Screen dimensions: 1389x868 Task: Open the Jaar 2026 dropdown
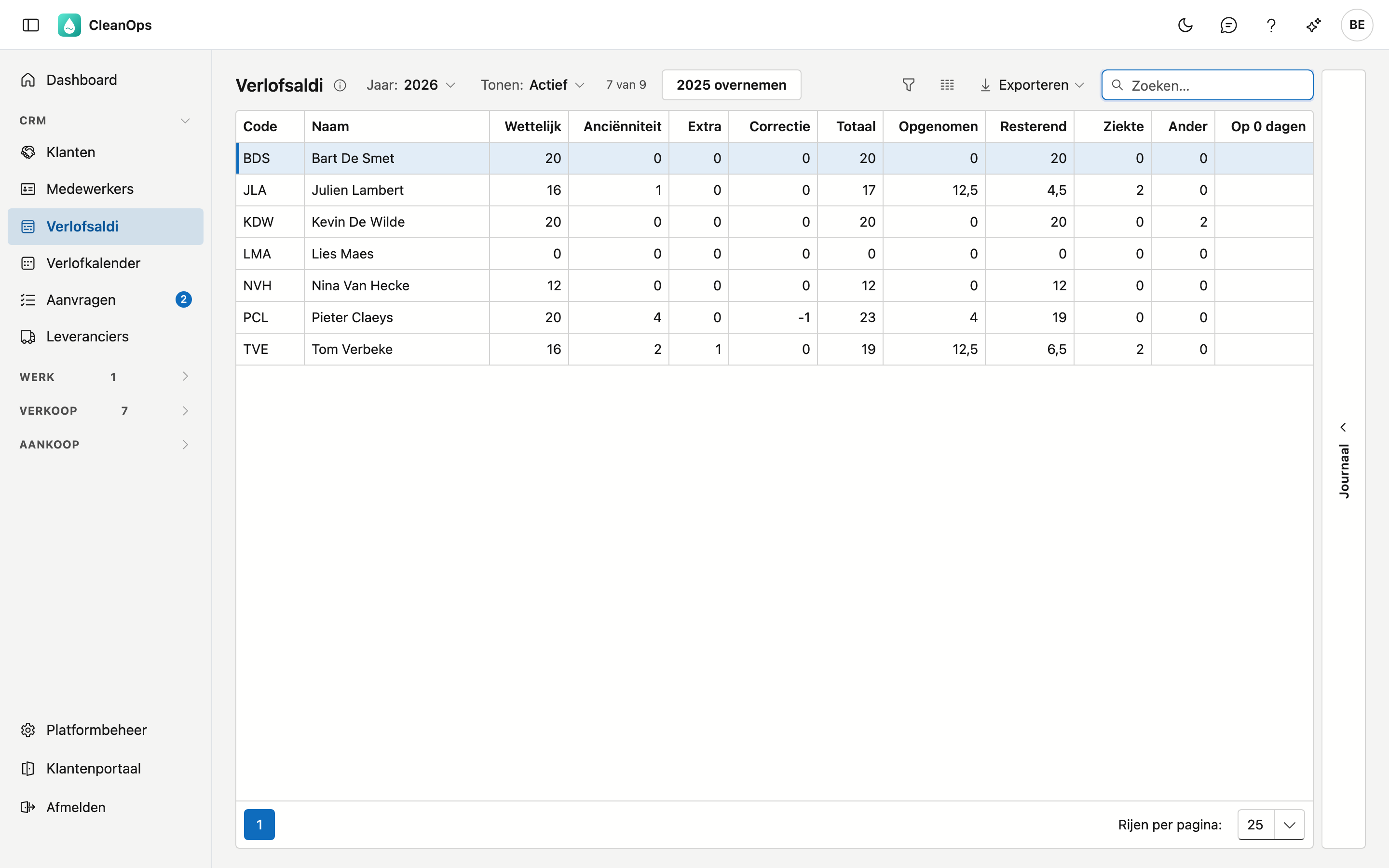411,85
